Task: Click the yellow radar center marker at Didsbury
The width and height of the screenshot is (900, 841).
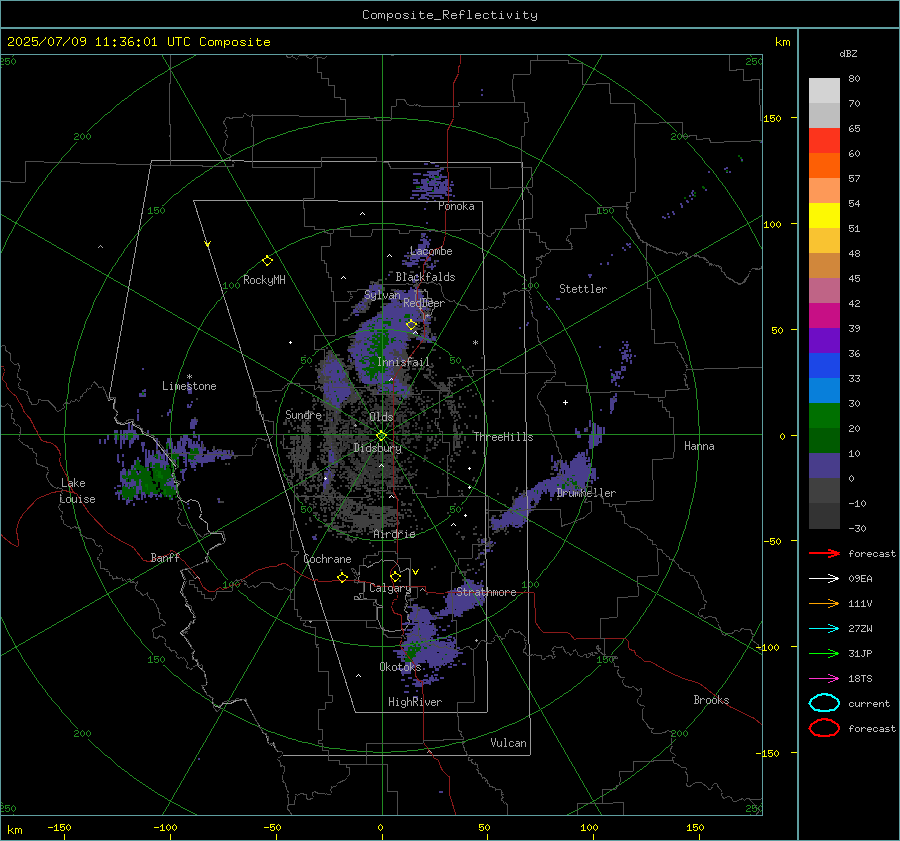Action: point(381,435)
